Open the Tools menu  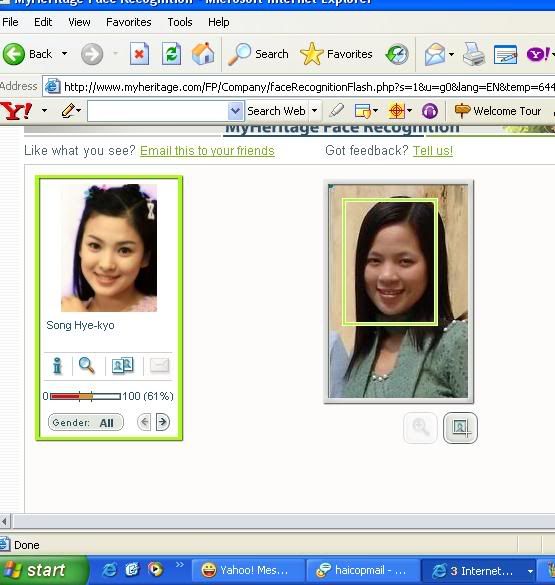pyautogui.click(x=180, y=22)
